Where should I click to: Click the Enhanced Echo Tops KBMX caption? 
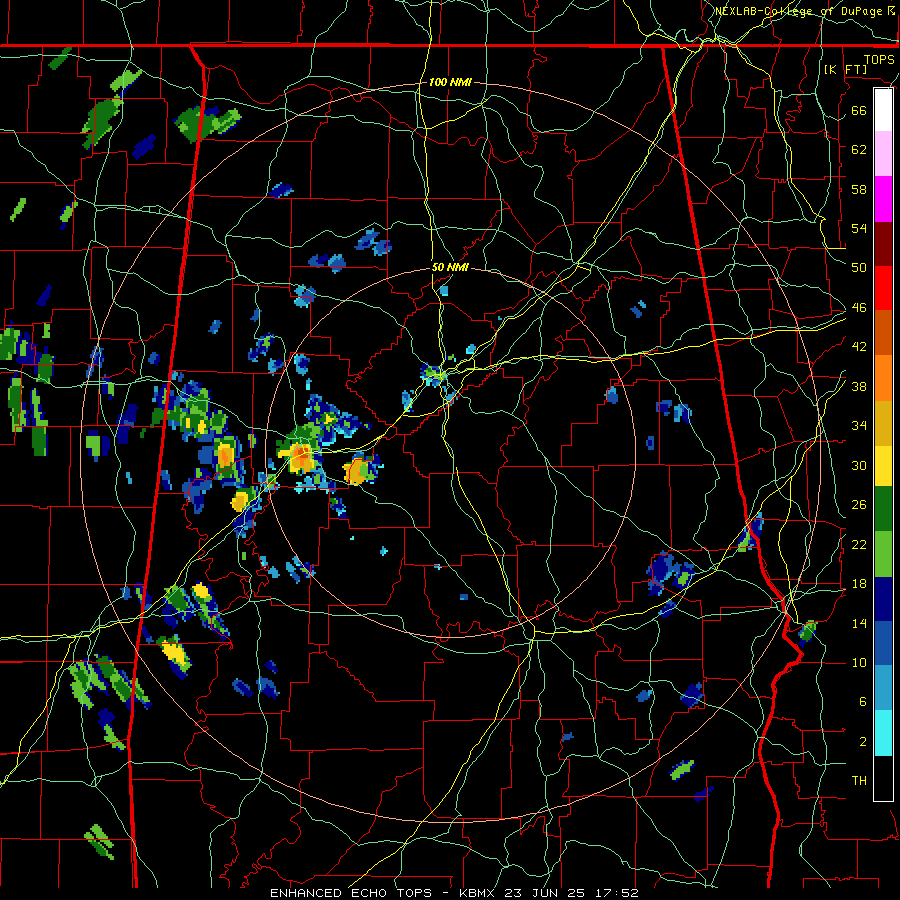[x=454, y=893]
